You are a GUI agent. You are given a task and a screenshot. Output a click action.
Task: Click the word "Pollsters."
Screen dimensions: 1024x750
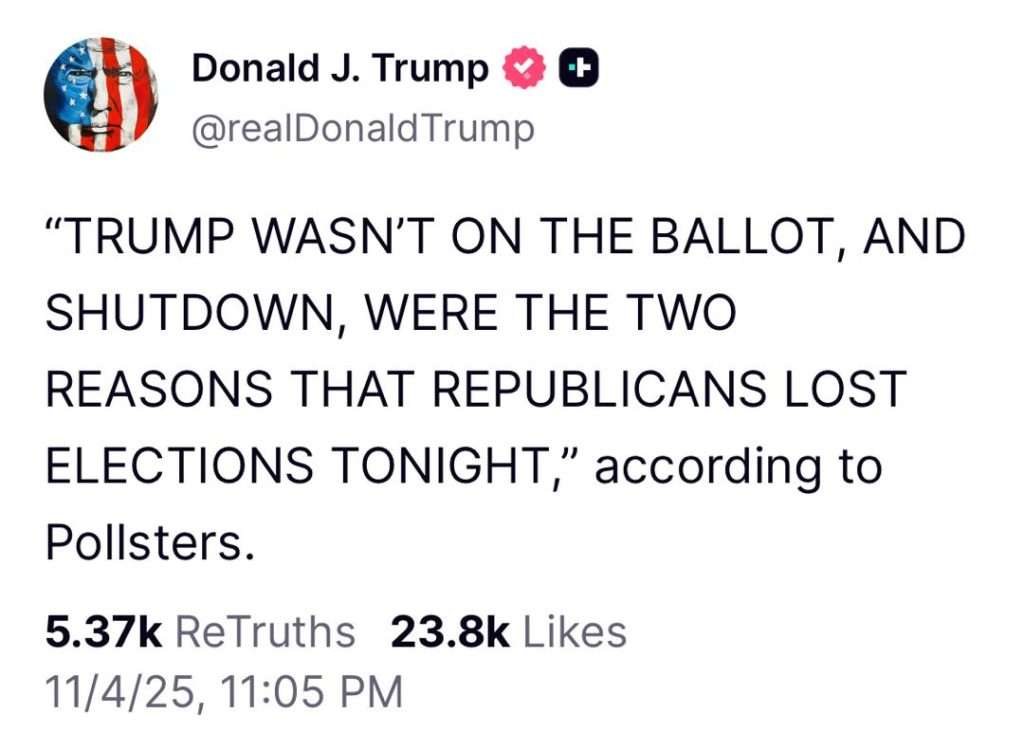[144, 541]
